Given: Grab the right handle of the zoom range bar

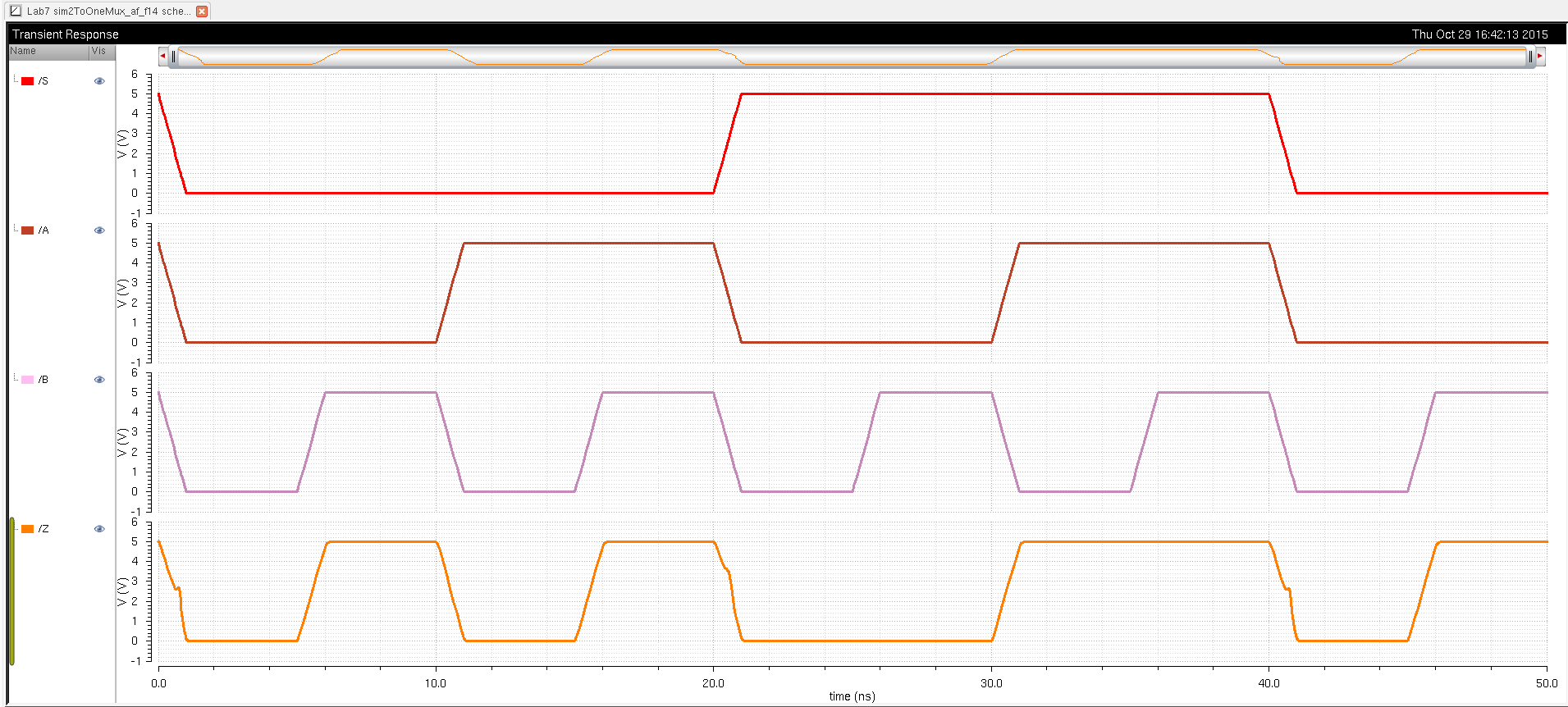Looking at the screenshot, I should [1530, 57].
